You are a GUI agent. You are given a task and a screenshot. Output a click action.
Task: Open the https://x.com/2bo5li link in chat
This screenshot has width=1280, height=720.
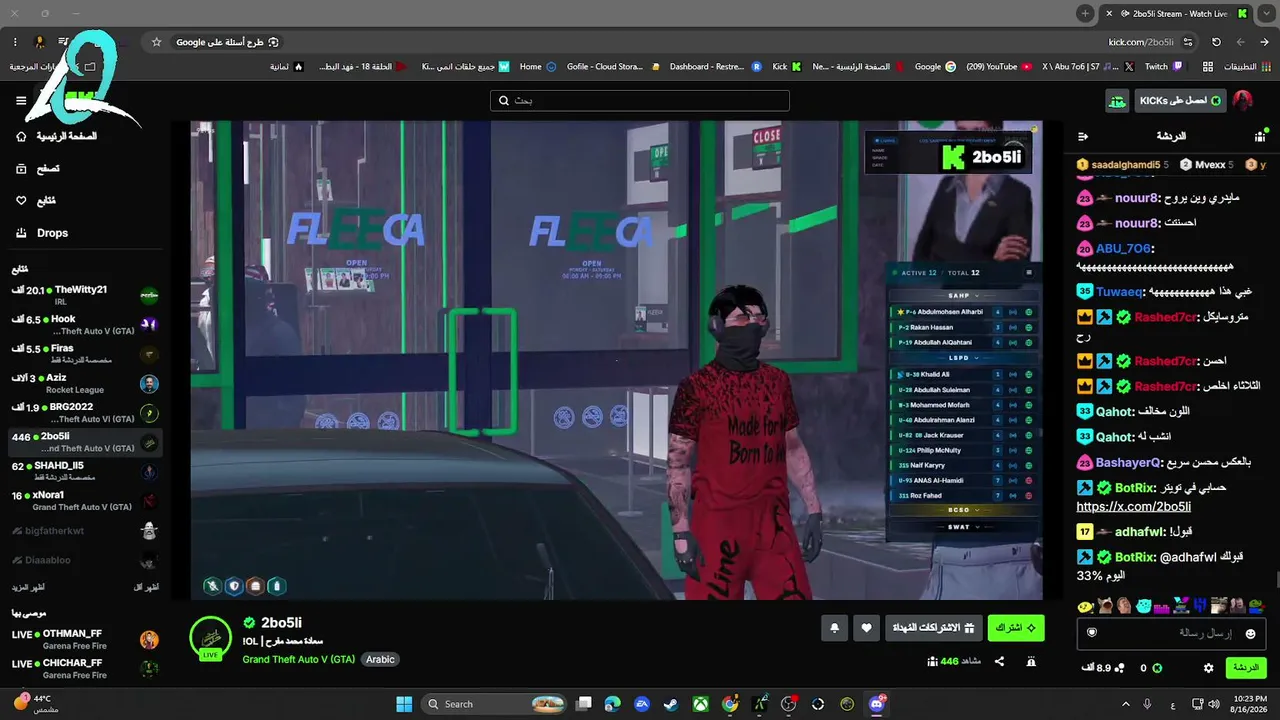pos(1134,507)
